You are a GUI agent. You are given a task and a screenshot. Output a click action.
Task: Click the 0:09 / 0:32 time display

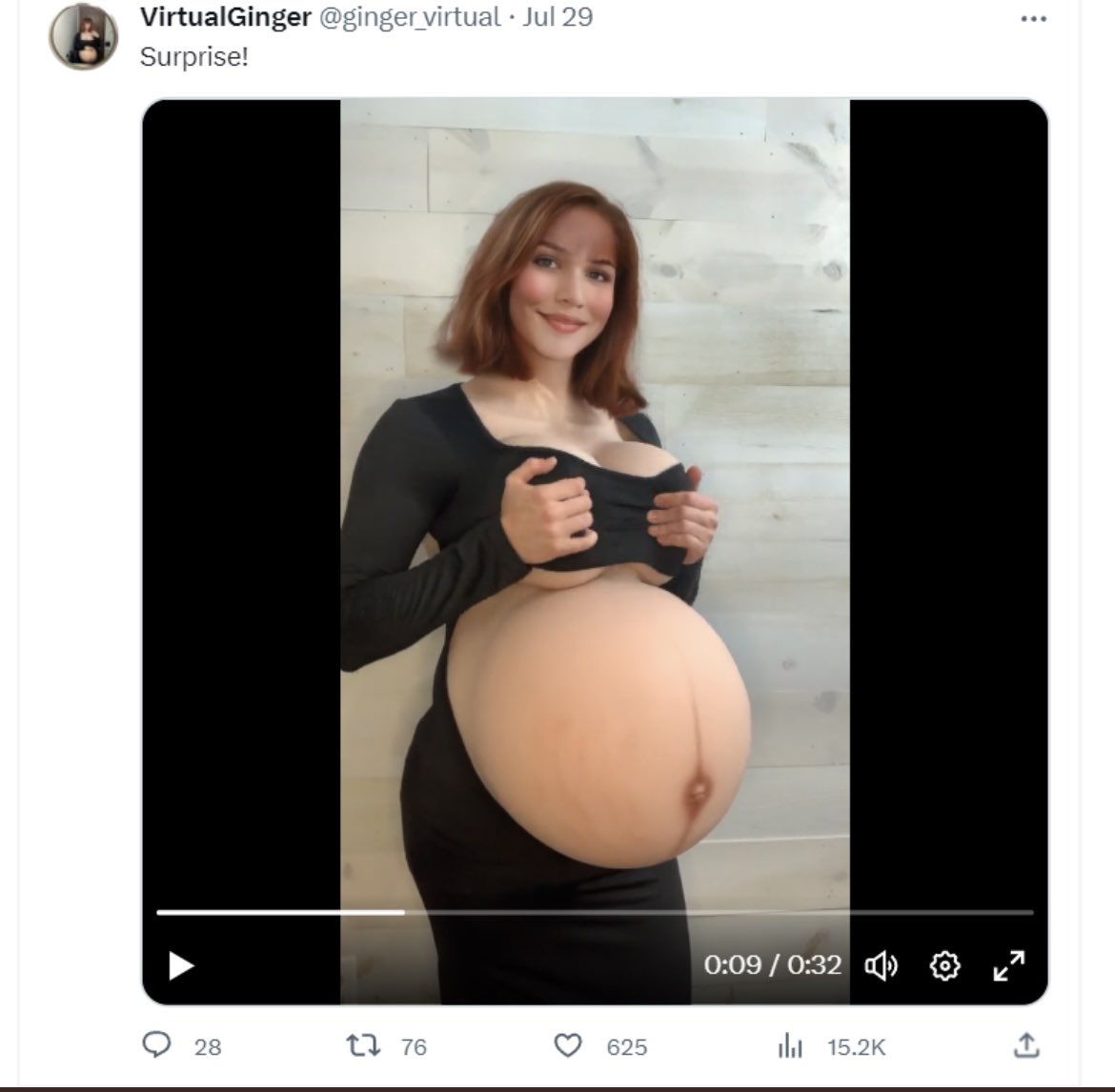coord(772,965)
